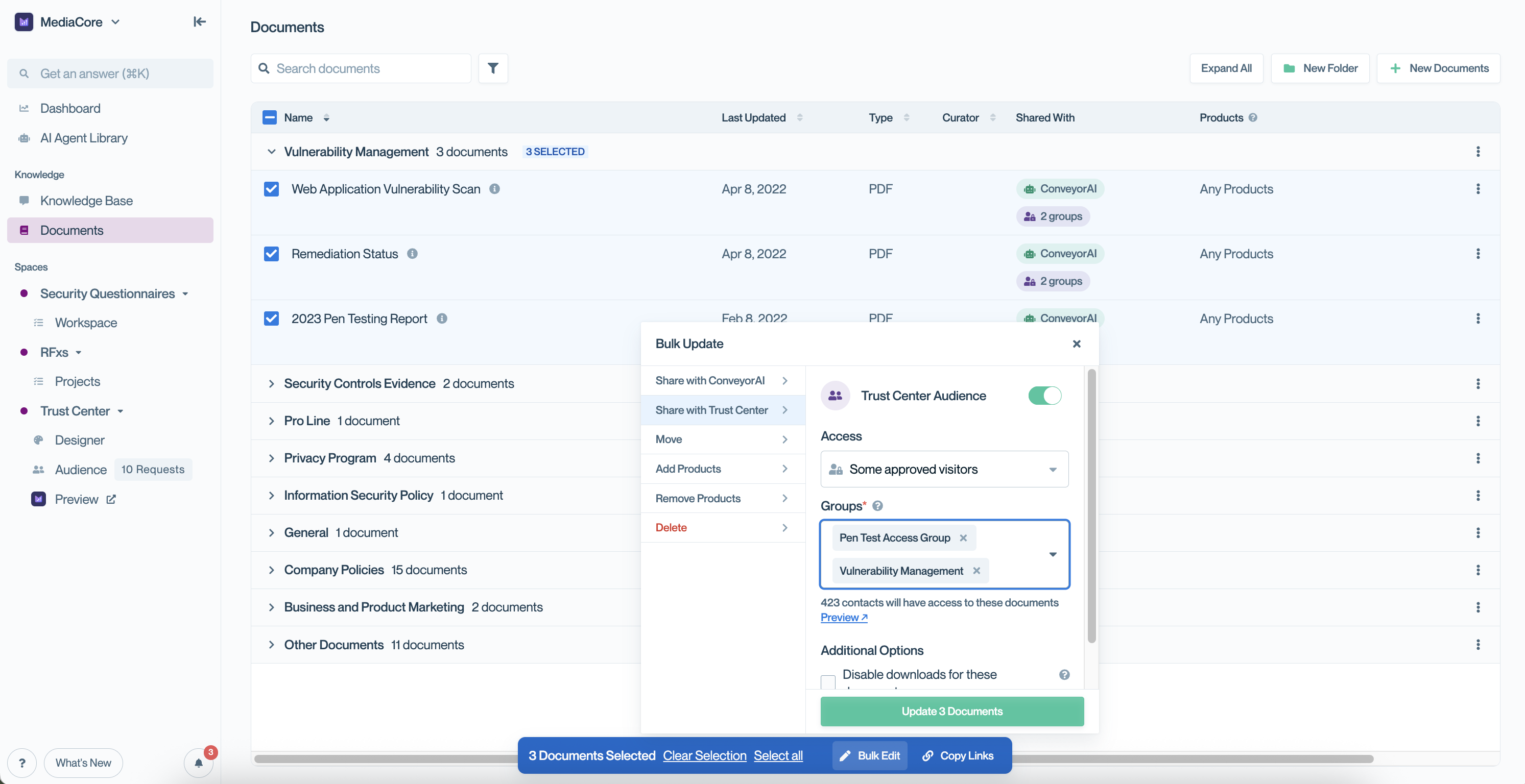Click info icon beside Remediation Status
The image size is (1525, 784).
click(x=413, y=254)
